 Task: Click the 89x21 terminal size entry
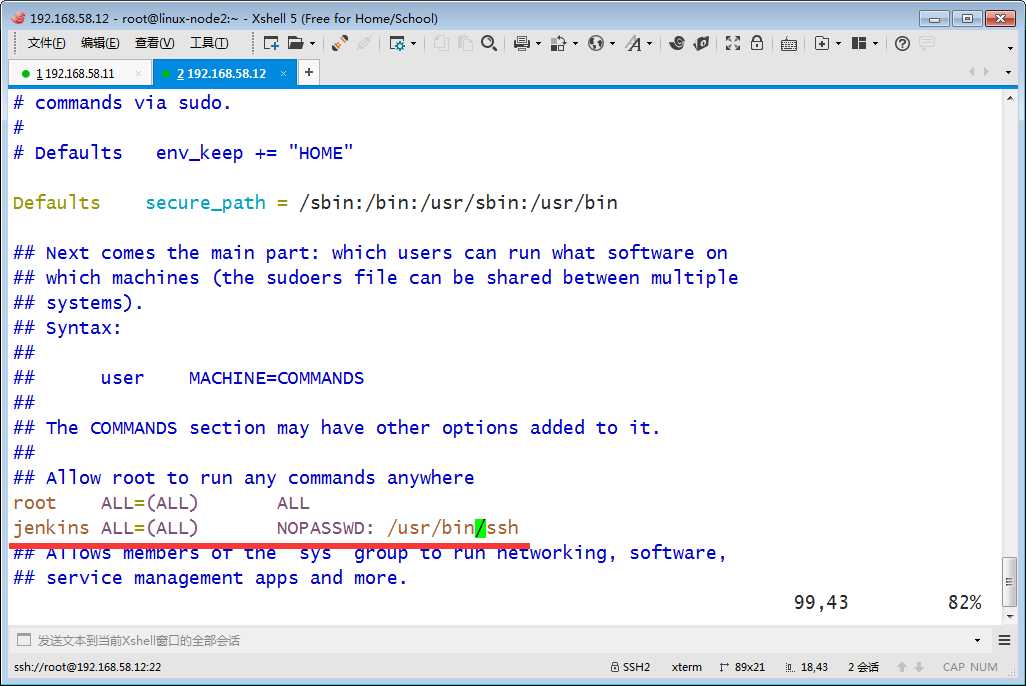pos(742,667)
